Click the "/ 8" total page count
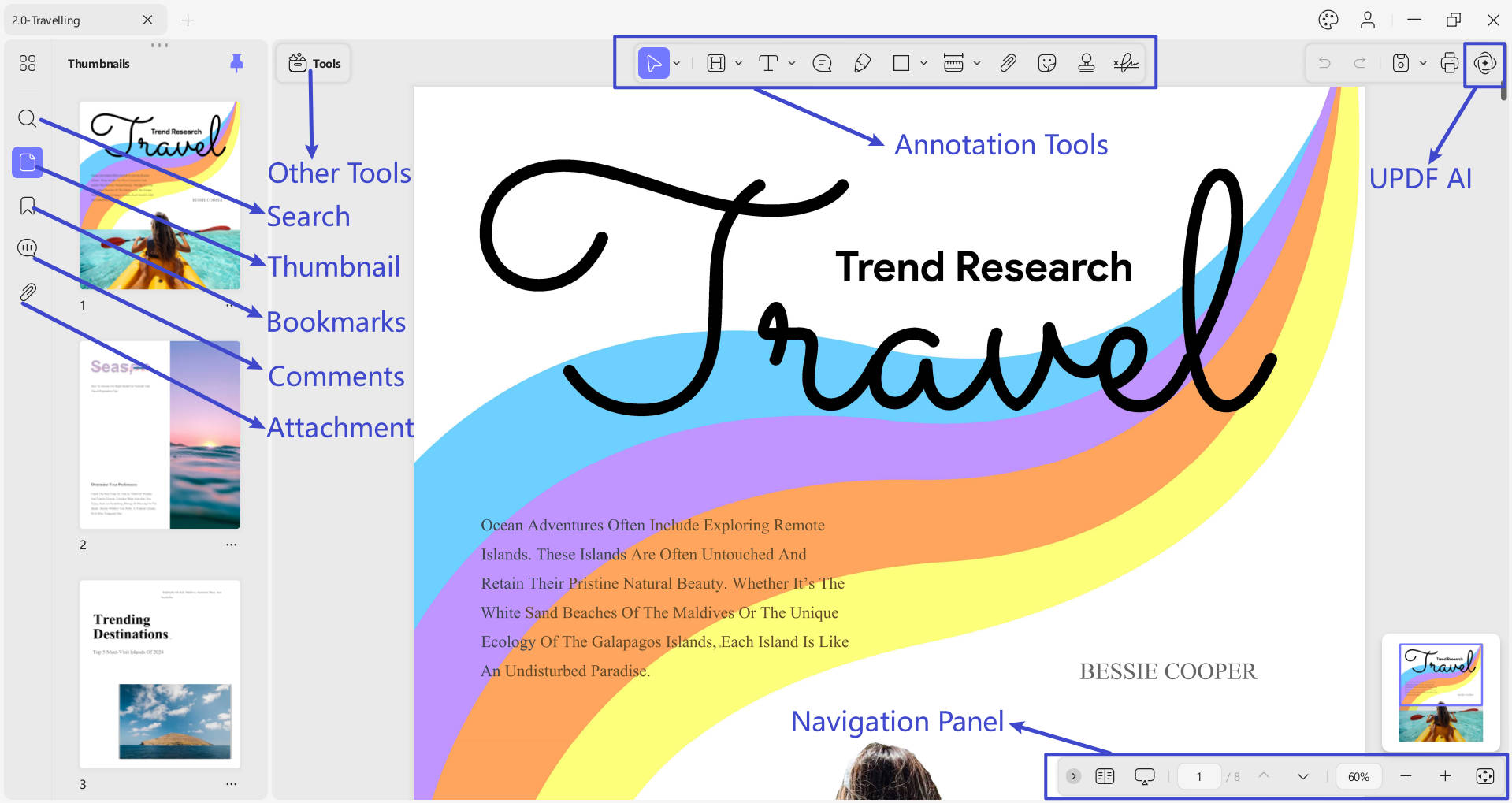The height and width of the screenshot is (803, 1512). point(1233,777)
